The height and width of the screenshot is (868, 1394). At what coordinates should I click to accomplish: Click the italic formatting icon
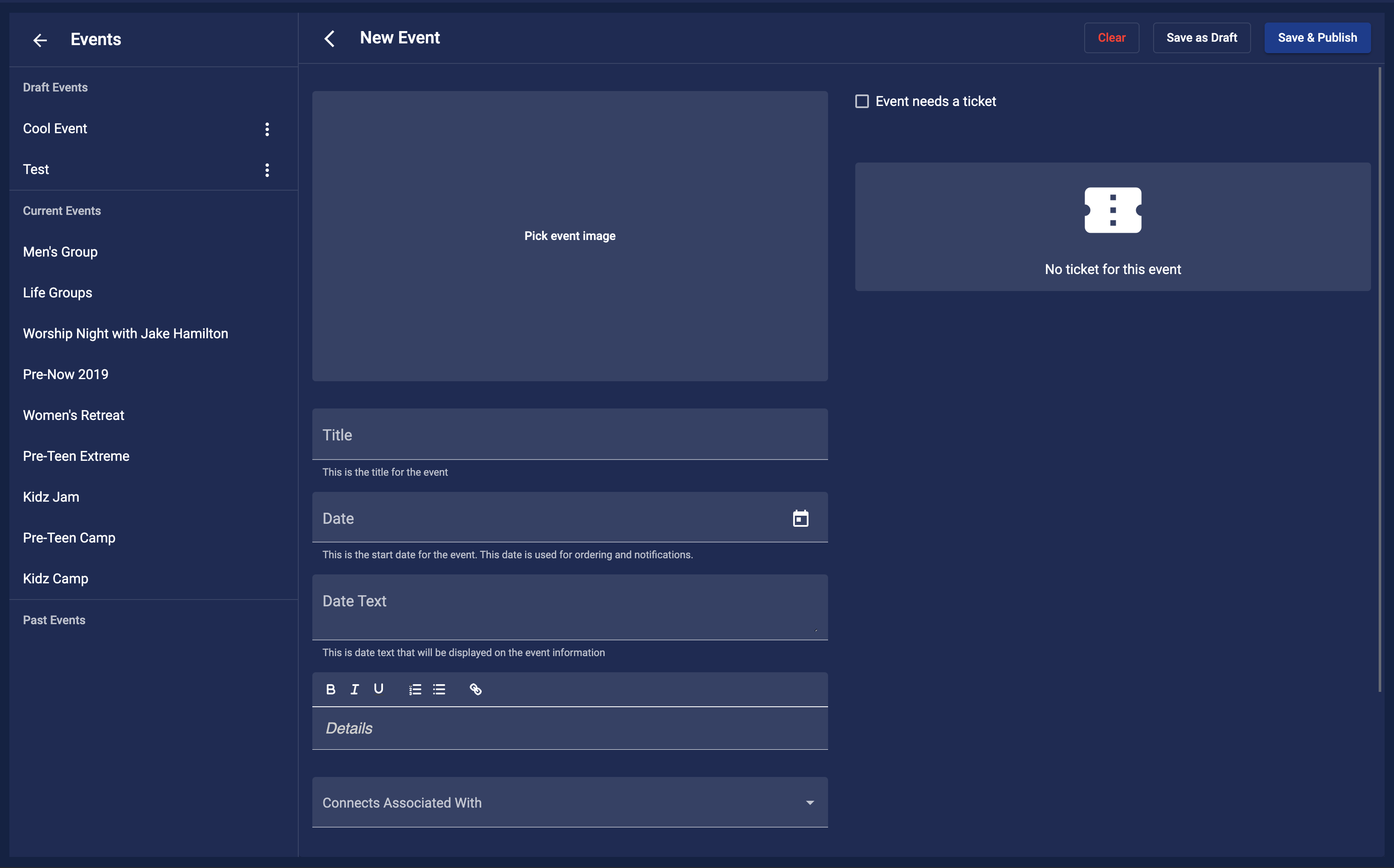tap(355, 689)
